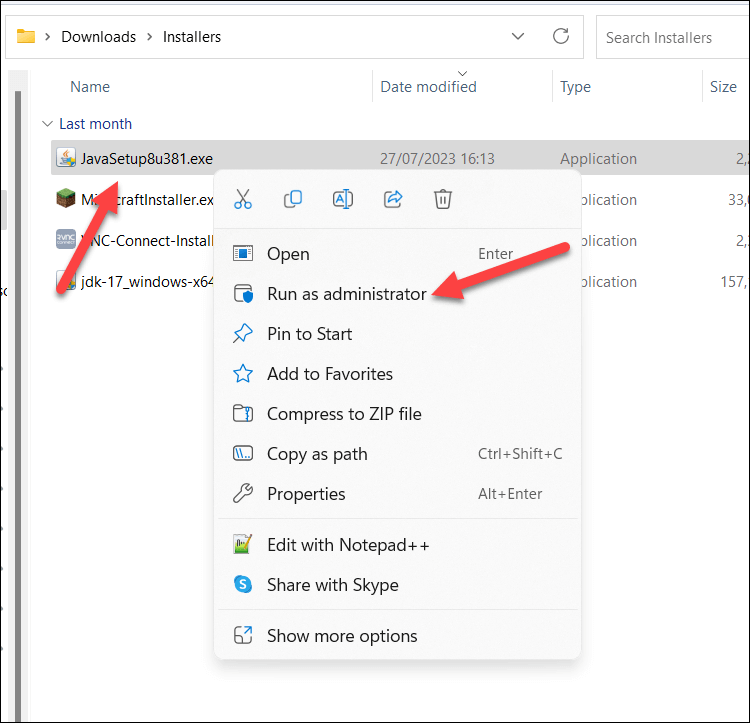Expand the chevron between Downloads and Installers
This screenshot has width=750, height=723.
click(150, 37)
